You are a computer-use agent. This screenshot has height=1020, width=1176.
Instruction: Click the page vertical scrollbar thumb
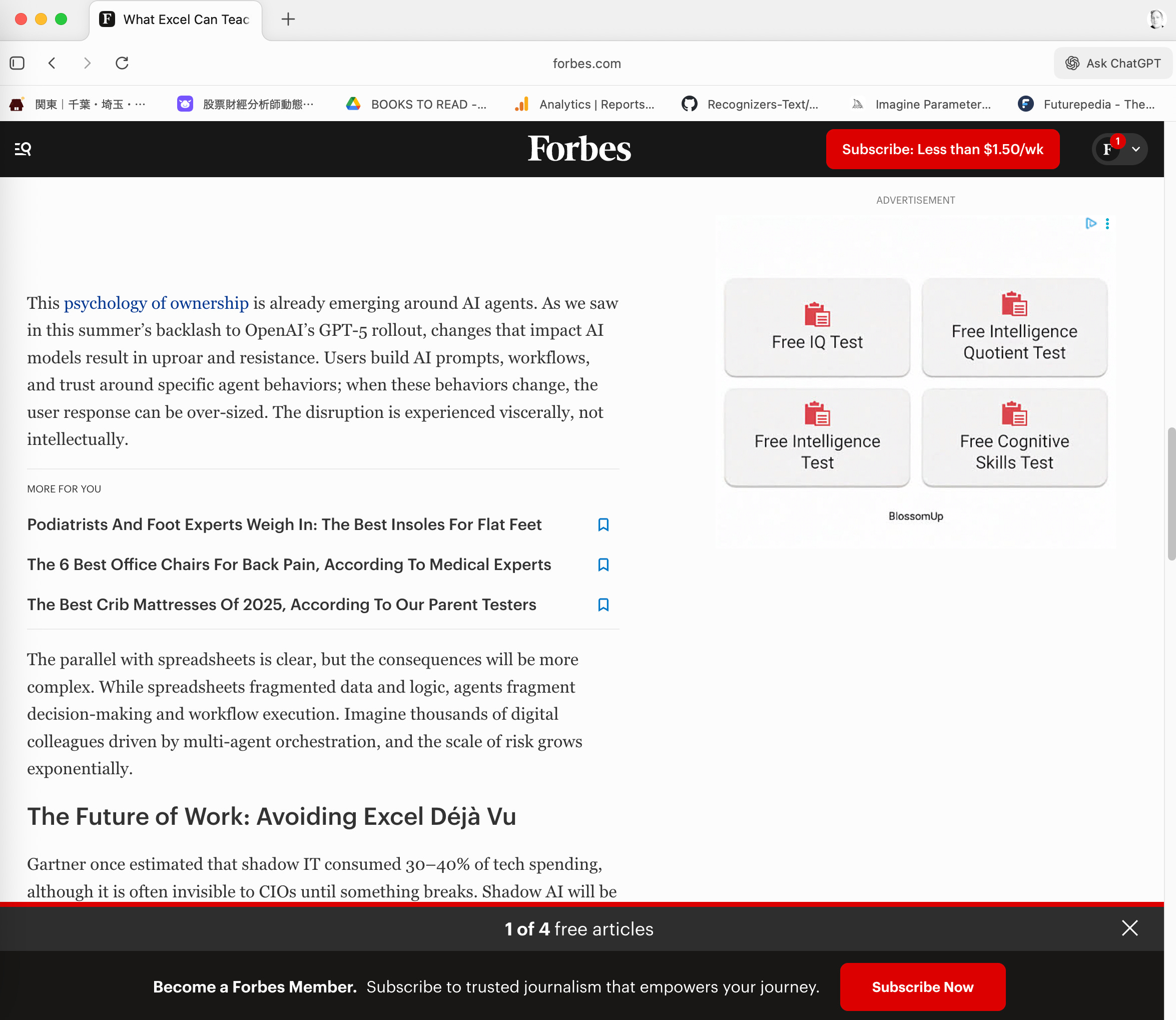pyautogui.click(x=1171, y=493)
